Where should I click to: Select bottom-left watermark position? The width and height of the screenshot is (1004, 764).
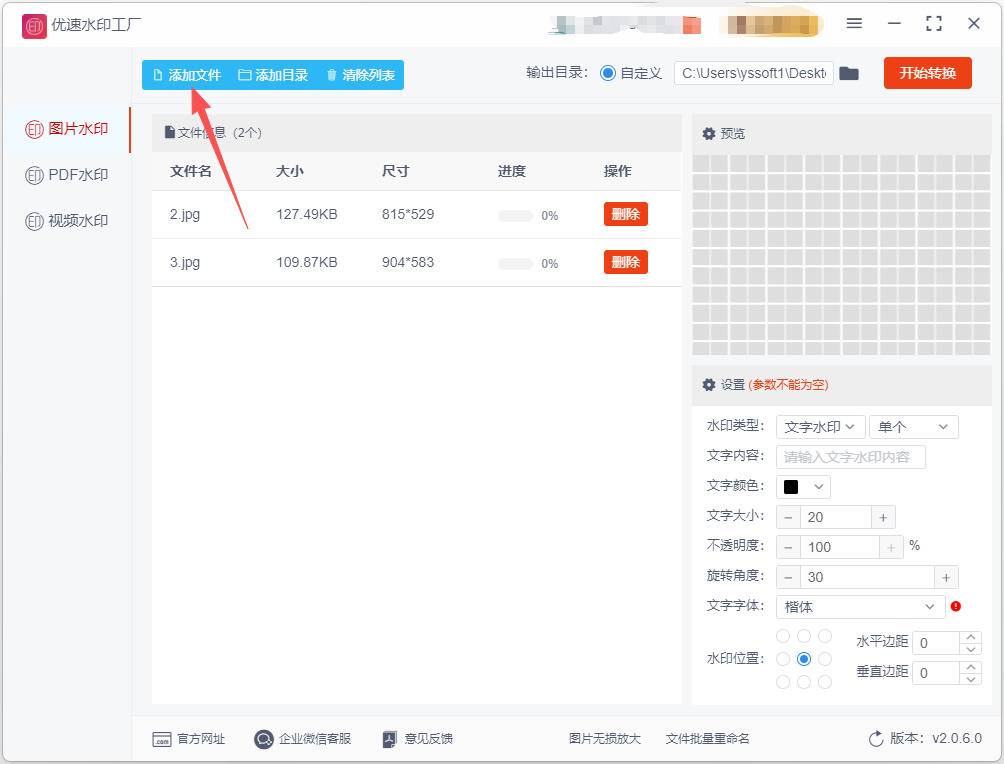pyautogui.click(x=783, y=682)
